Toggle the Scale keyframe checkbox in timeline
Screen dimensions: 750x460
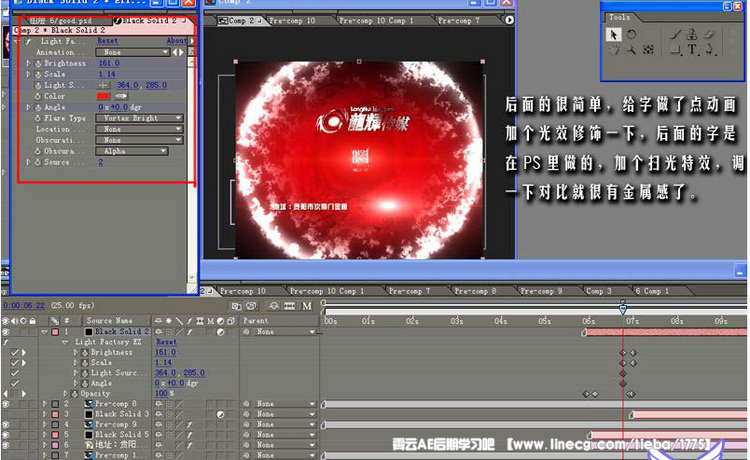15,363
